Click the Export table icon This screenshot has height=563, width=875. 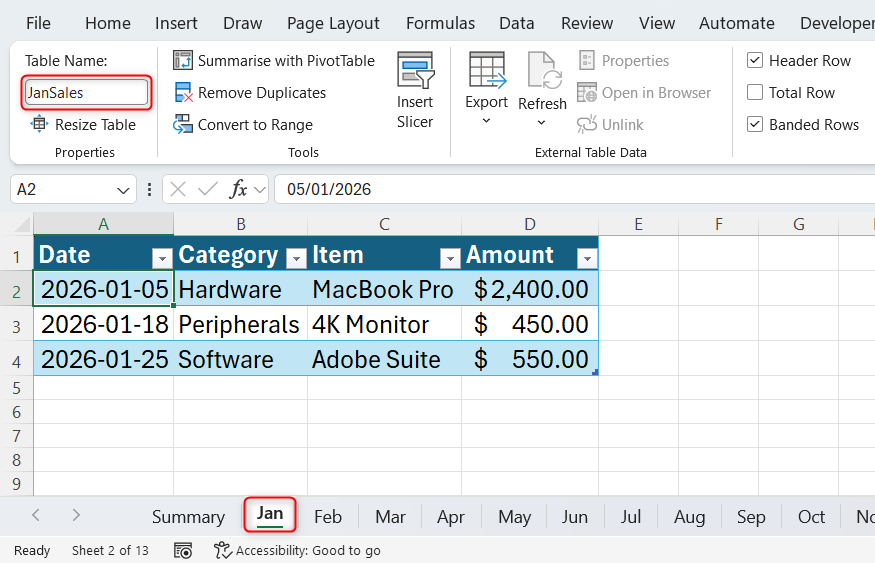[x=487, y=70]
